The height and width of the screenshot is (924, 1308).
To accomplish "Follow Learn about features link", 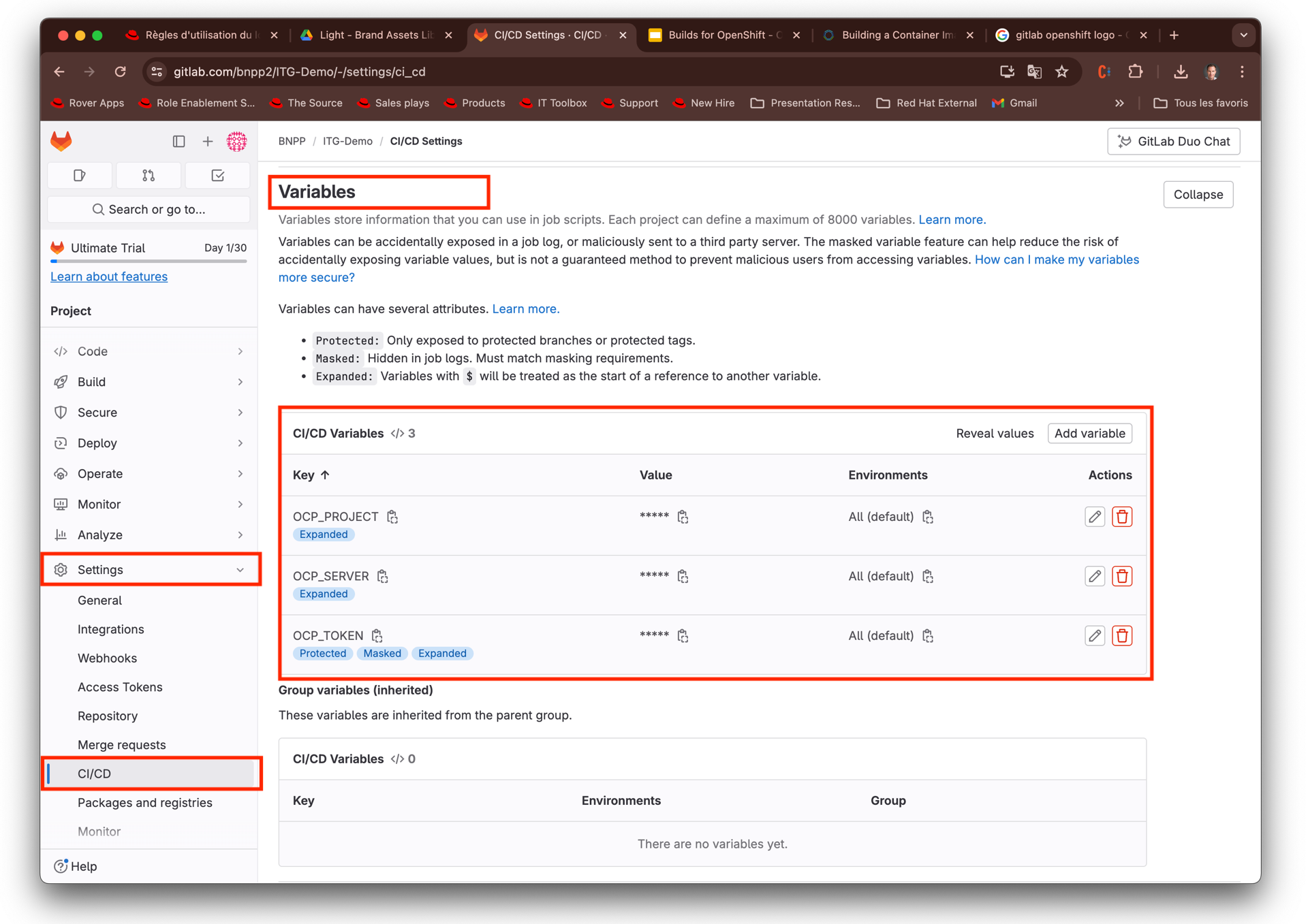I will coord(109,276).
